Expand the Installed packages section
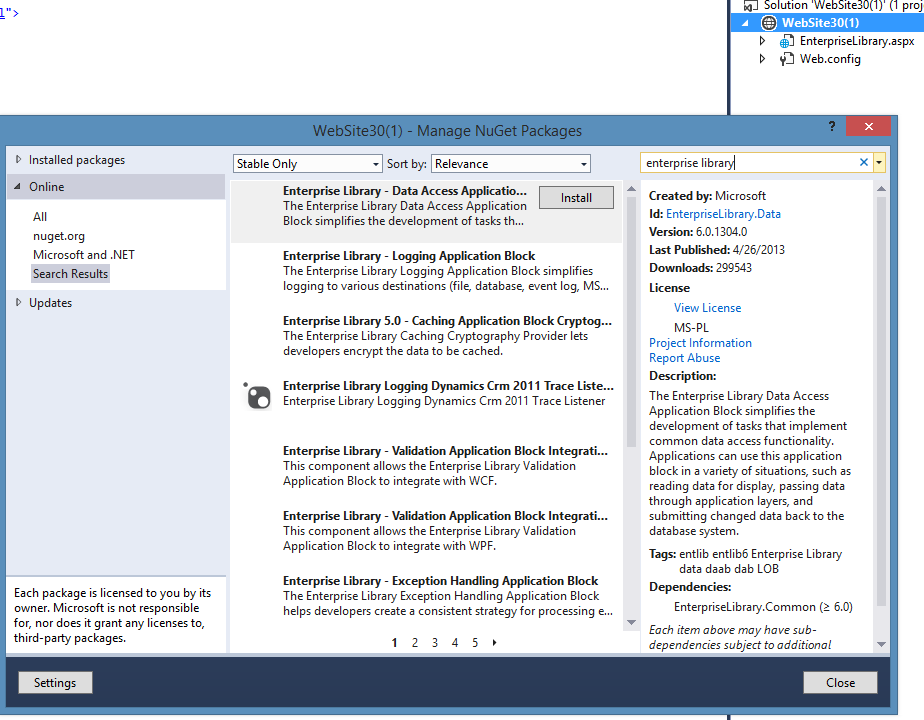 pyautogui.click(x=18, y=160)
